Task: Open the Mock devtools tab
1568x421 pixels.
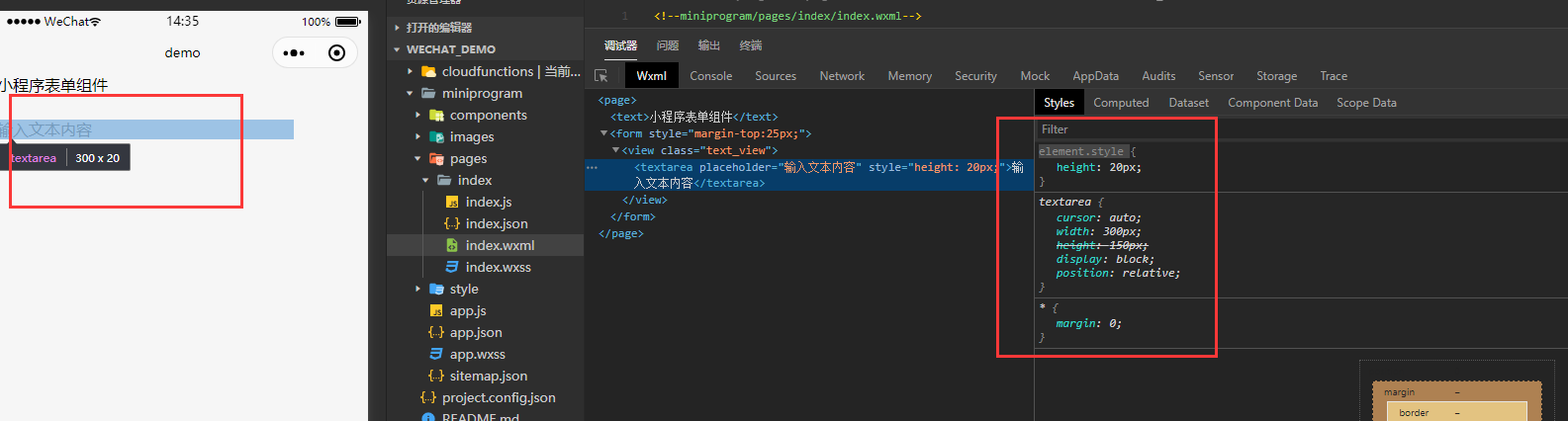Action: point(1035,76)
